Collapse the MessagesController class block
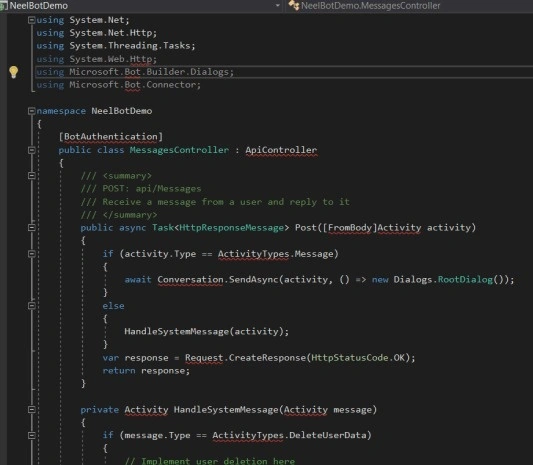 click(32, 150)
